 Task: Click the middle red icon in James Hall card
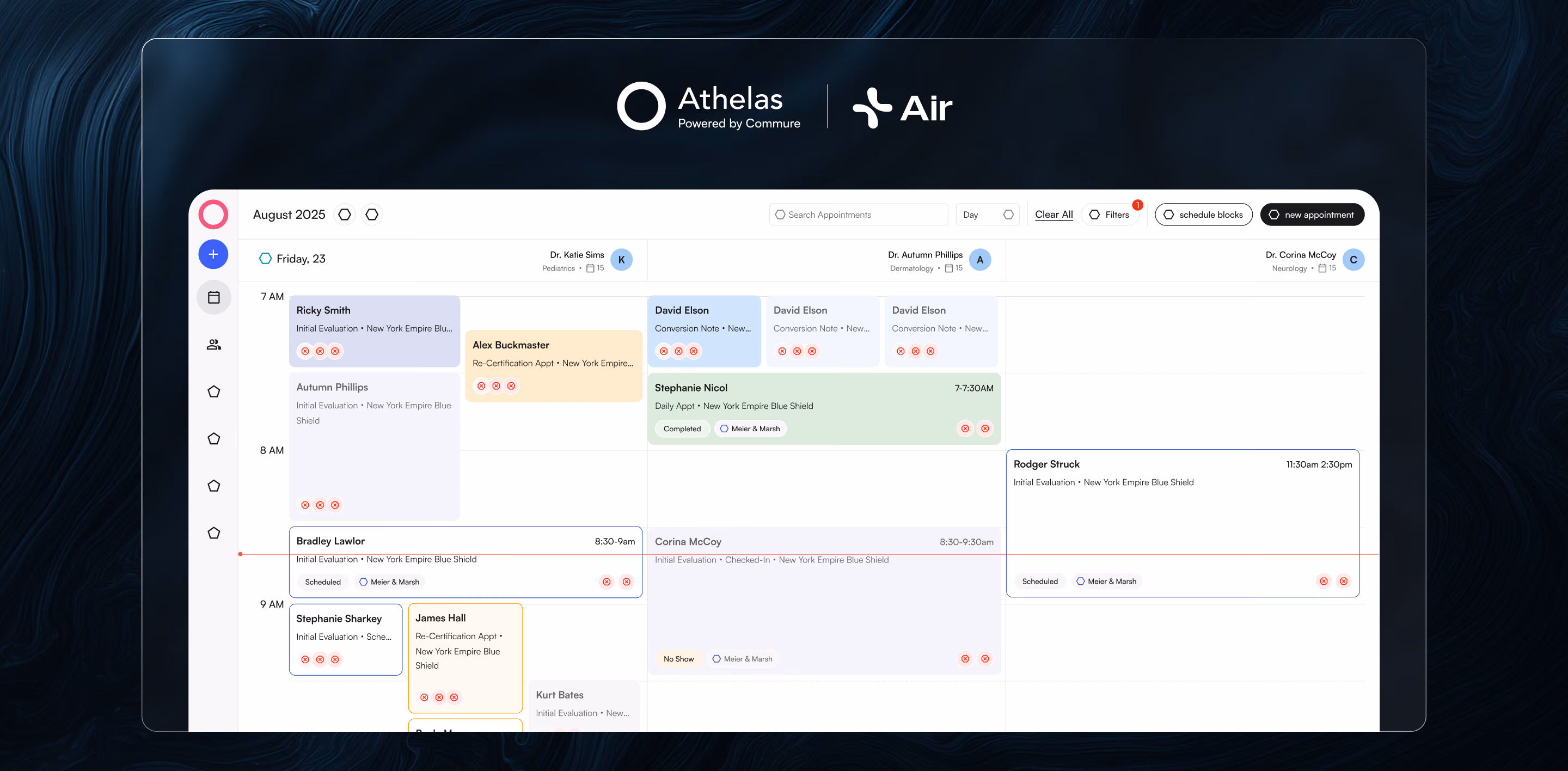pyautogui.click(x=439, y=697)
